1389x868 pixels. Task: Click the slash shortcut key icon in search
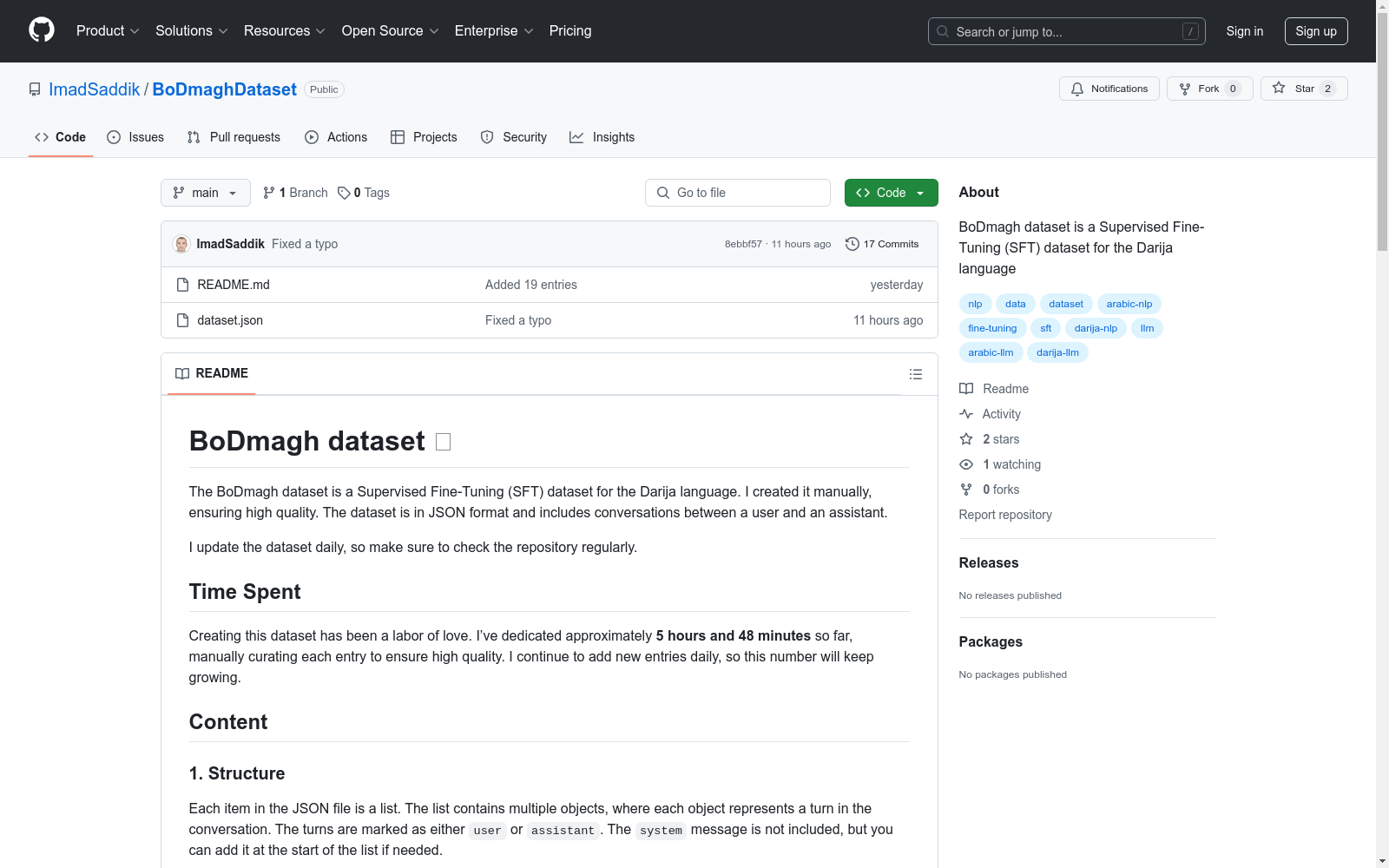pyautogui.click(x=1190, y=31)
